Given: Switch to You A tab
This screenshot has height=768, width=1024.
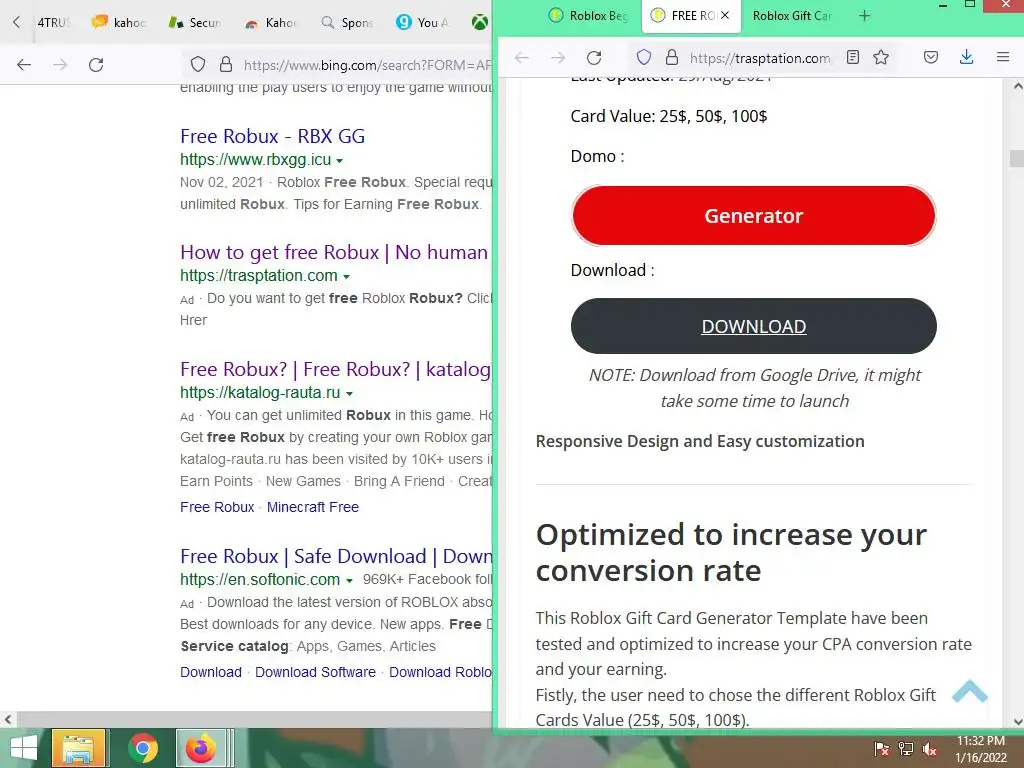Looking at the screenshot, I should [423, 22].
